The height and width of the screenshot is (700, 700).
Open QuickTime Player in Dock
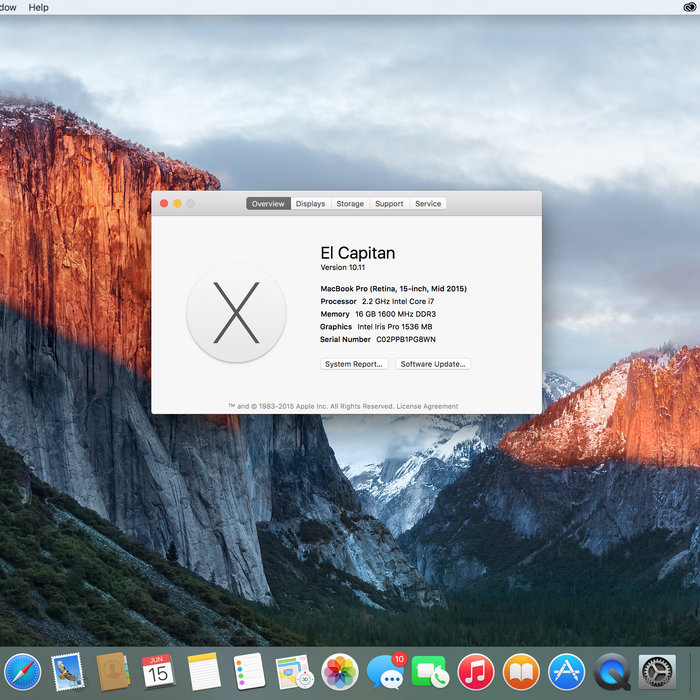612,672
